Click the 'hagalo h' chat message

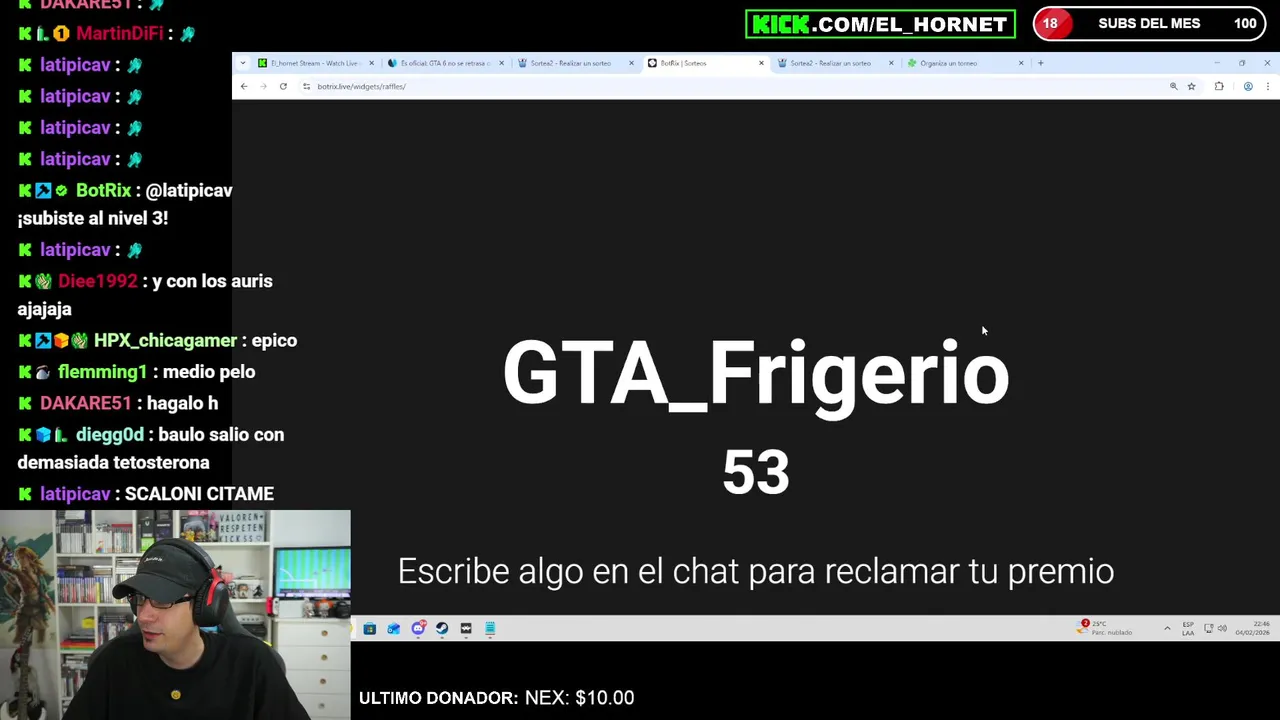(180, 403)
